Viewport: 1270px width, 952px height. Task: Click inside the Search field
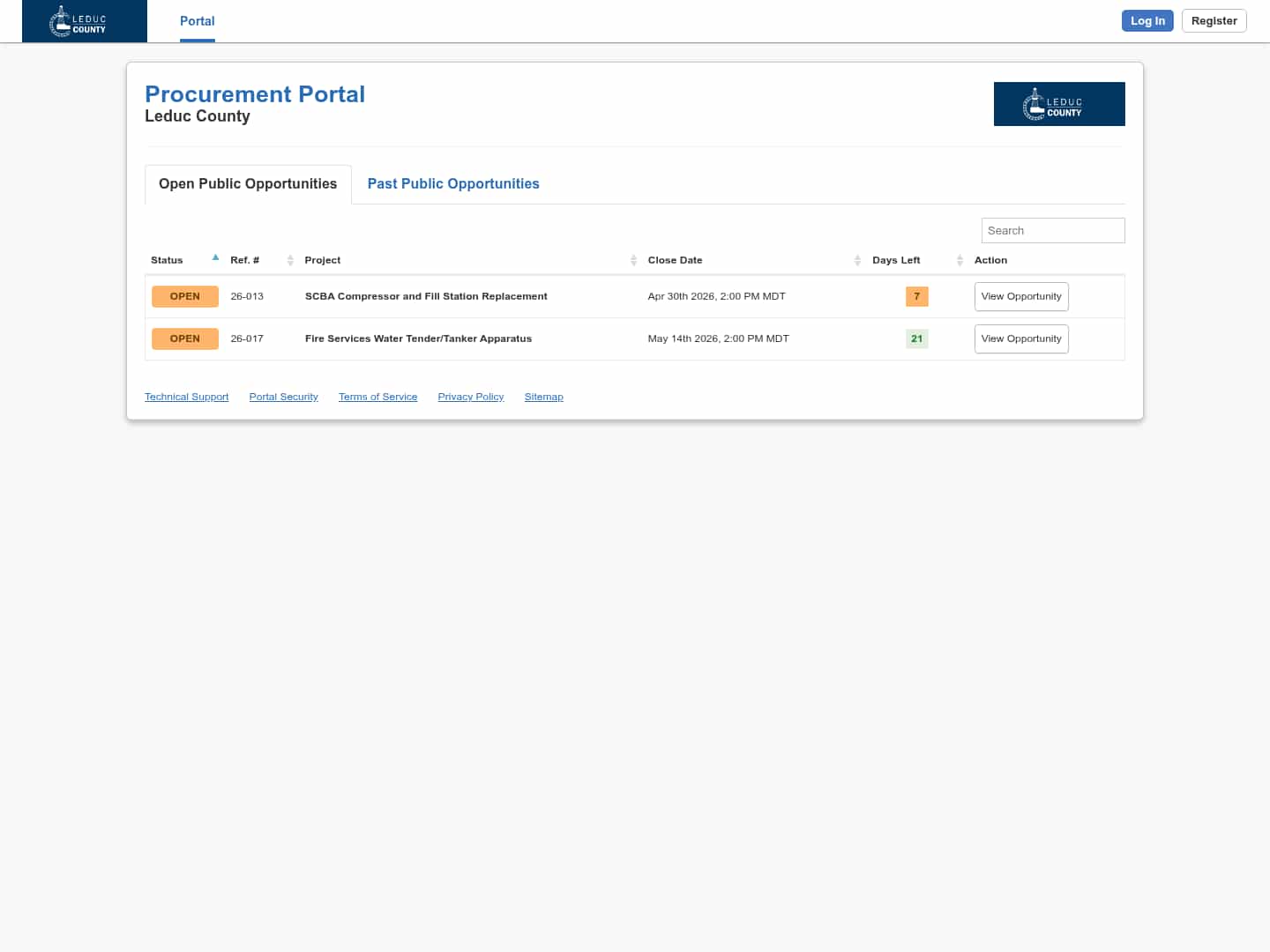(x=1053, y=230)
